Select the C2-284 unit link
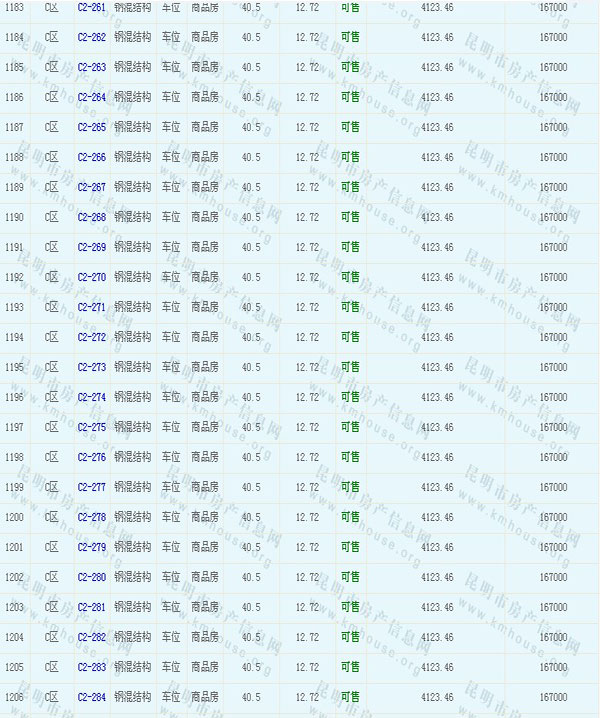Screen dimensions: 600x718 tap(91, 698)
